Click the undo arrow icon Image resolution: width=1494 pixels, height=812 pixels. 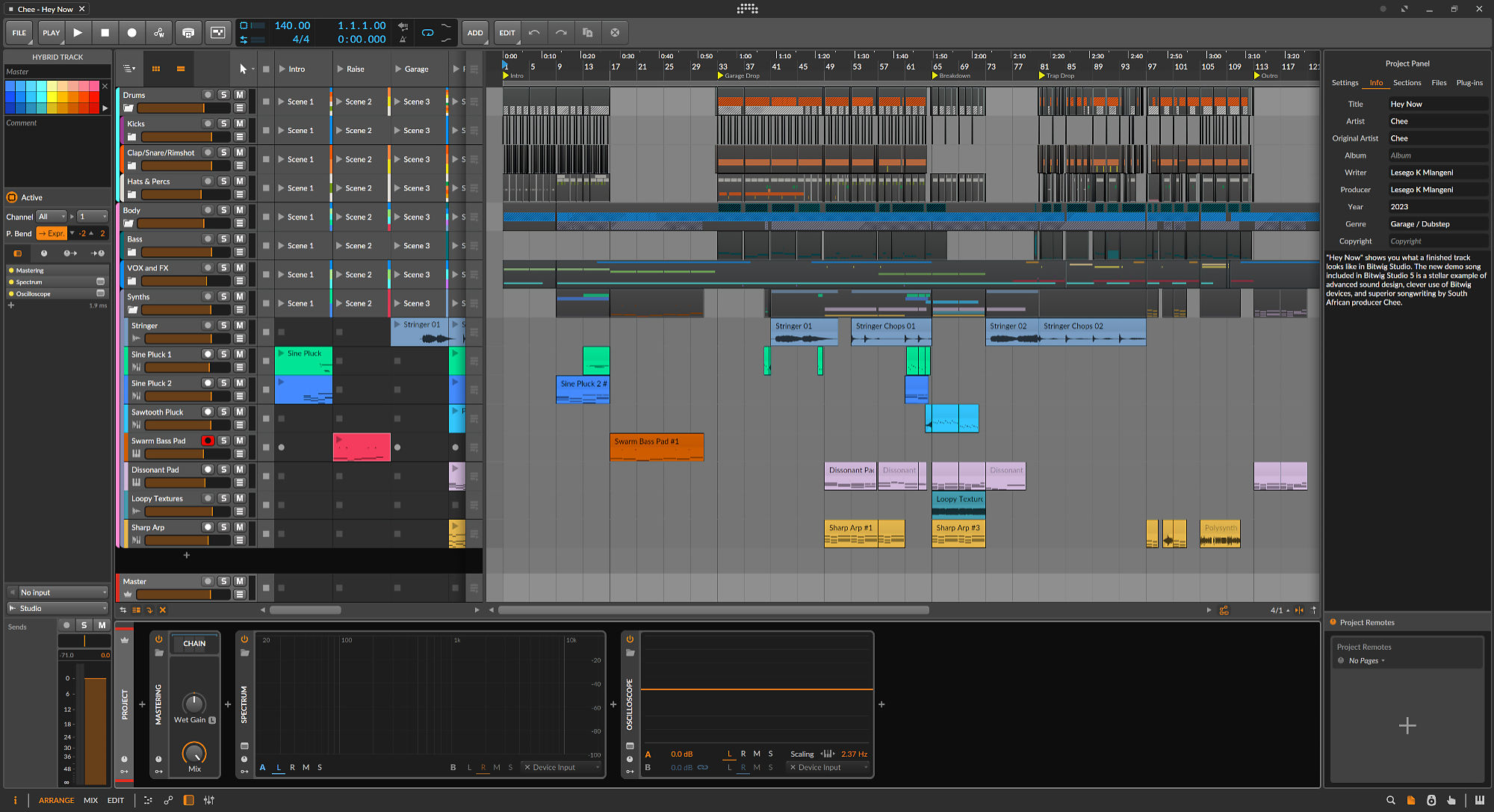point(533,33)
